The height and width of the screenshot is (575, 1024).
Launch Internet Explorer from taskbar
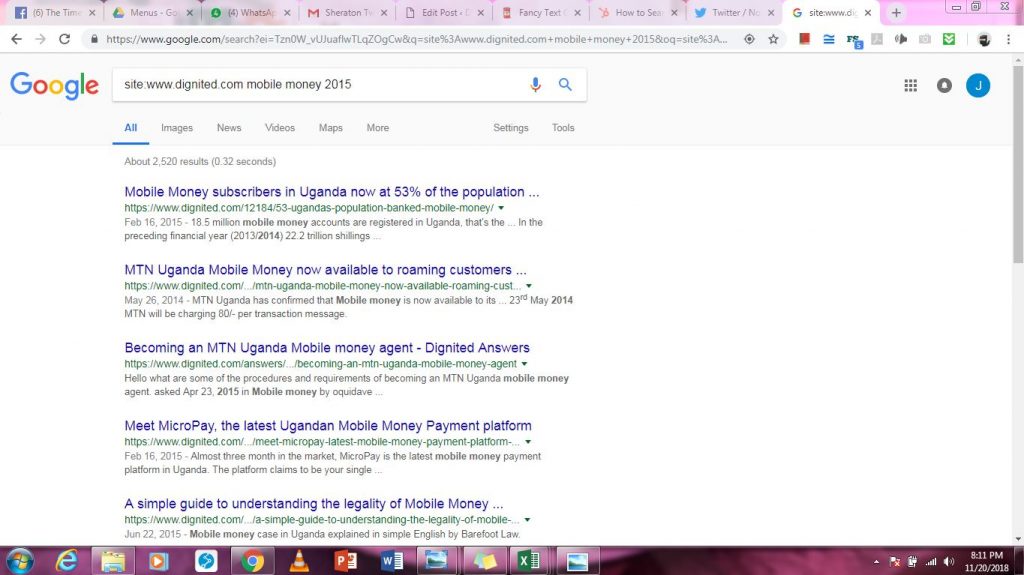click(66, 561)
